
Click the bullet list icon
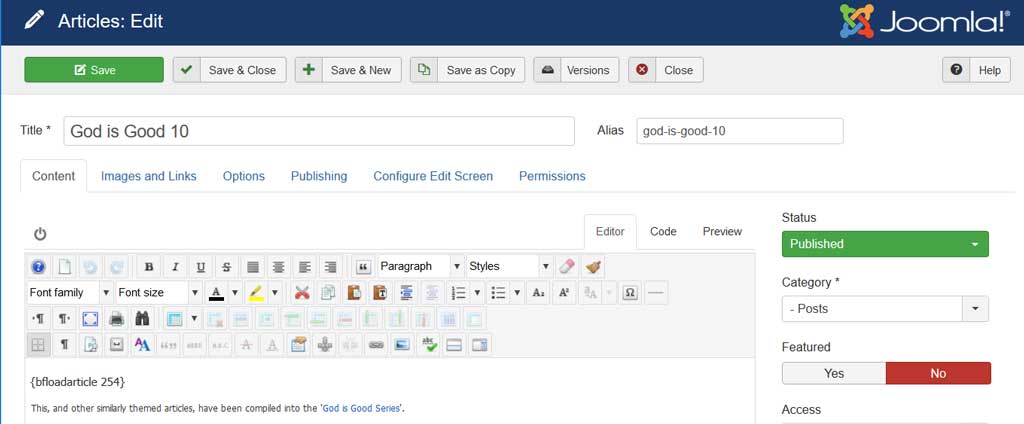coord(498,293)
